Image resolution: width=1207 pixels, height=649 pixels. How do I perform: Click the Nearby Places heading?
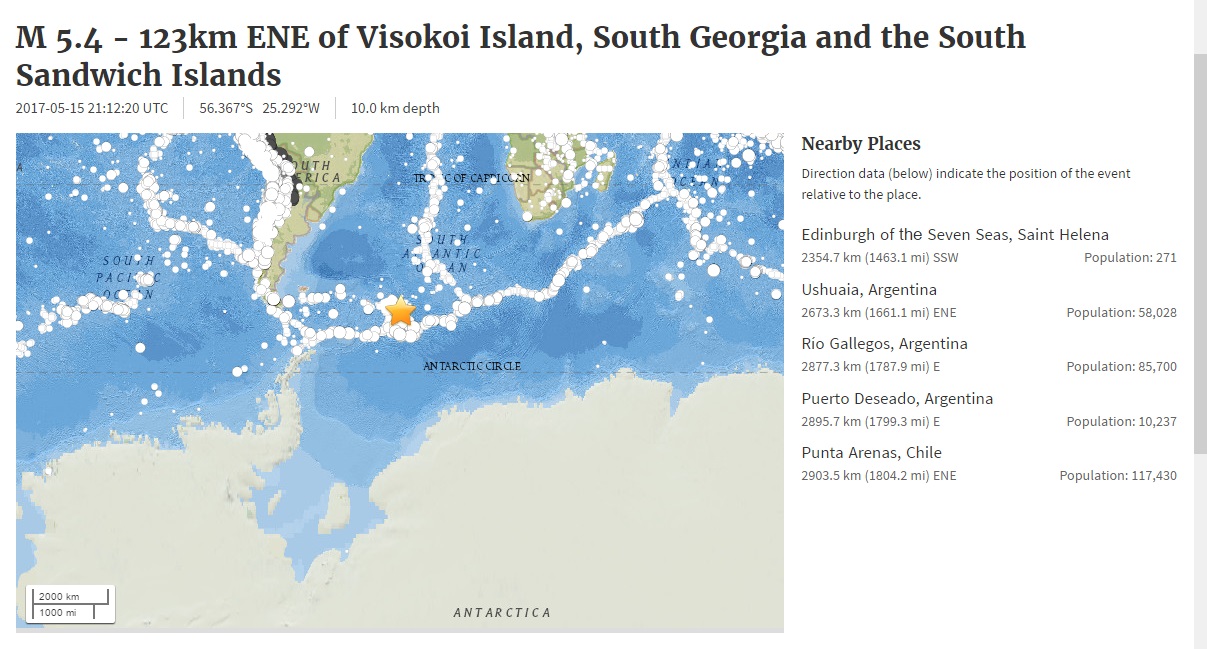tap(861, 144)
